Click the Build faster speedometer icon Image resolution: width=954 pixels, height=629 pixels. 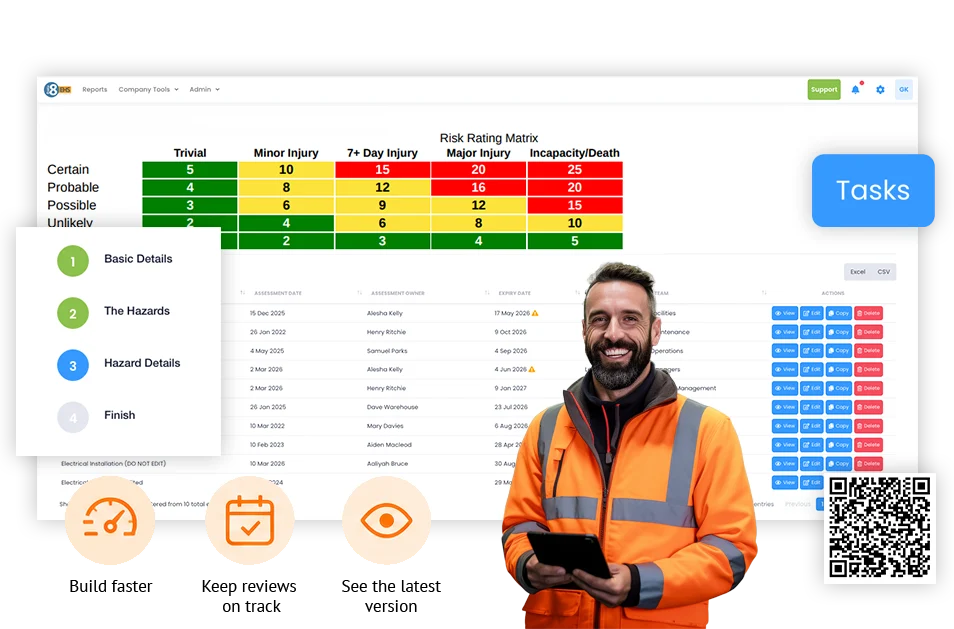(110, 520)
